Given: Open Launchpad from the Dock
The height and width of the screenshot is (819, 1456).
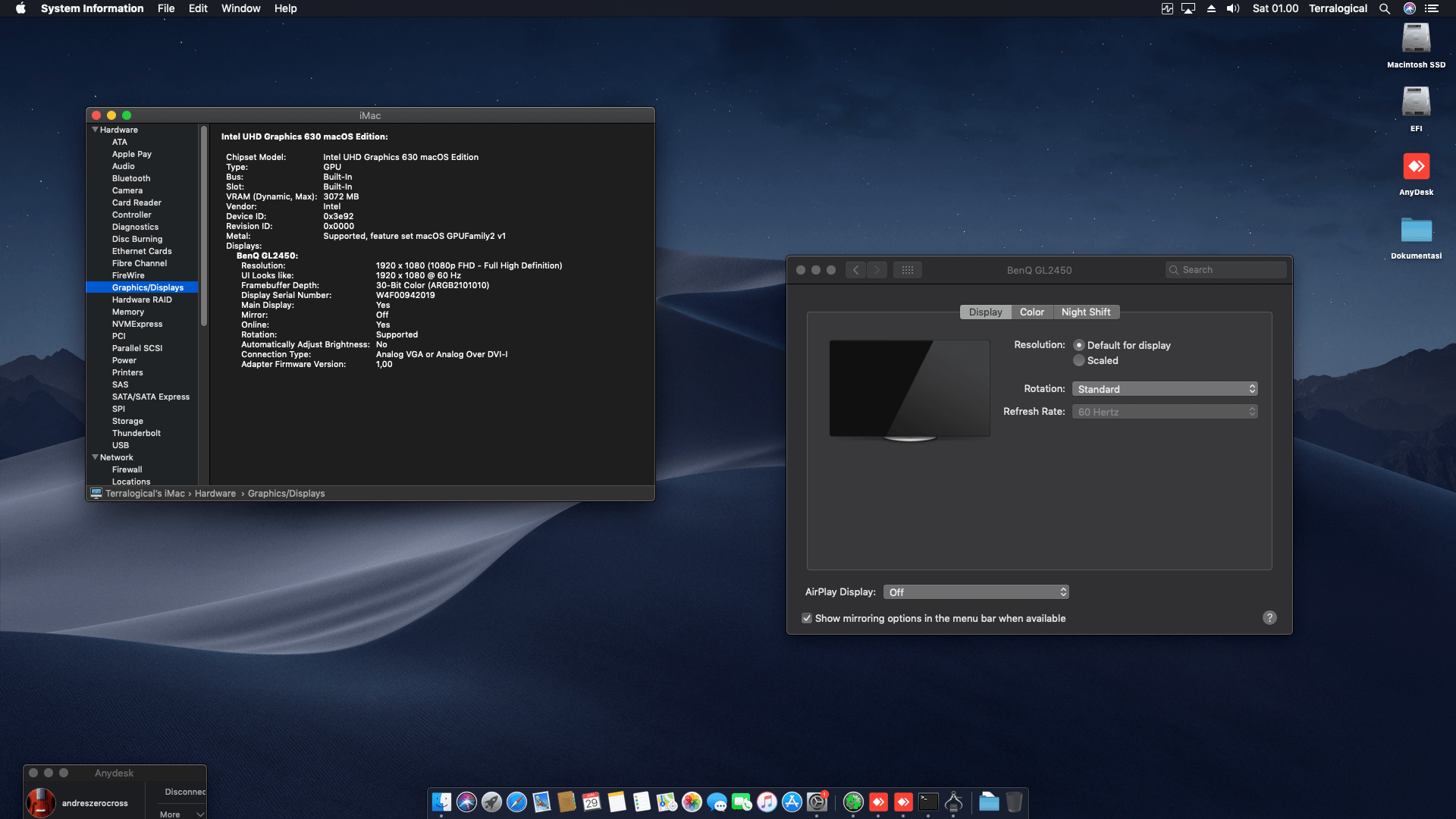Looking at the screenshot, I should (x=491, y=802).
